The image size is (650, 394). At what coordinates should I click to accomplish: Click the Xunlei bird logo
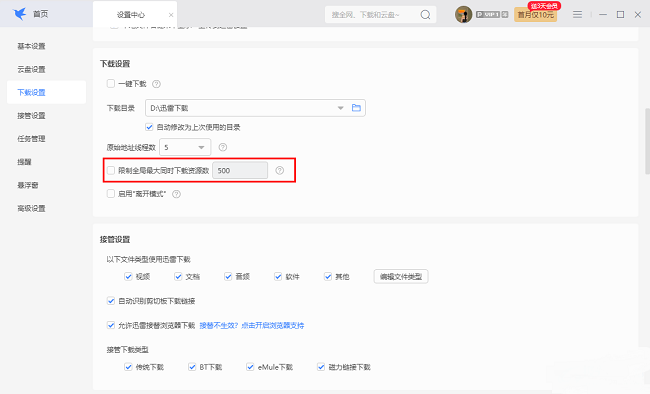19,14
